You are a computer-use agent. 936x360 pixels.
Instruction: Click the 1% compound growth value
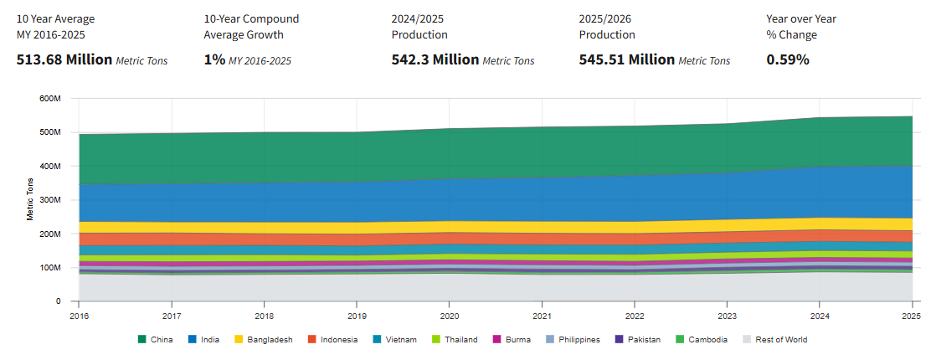click(214, 60)
